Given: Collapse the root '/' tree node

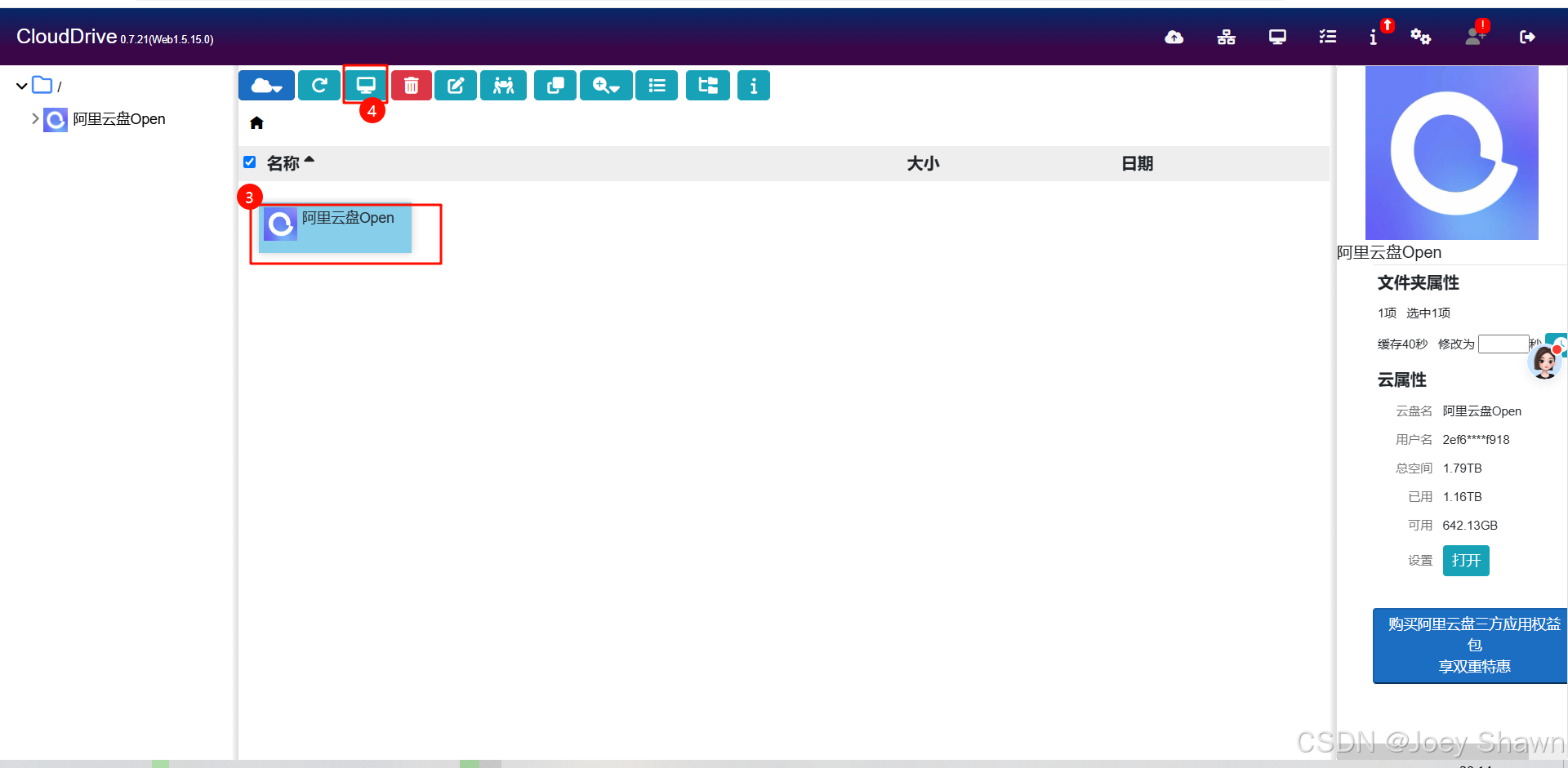Looking at the screenshot, I should click(x=22, y=86).
